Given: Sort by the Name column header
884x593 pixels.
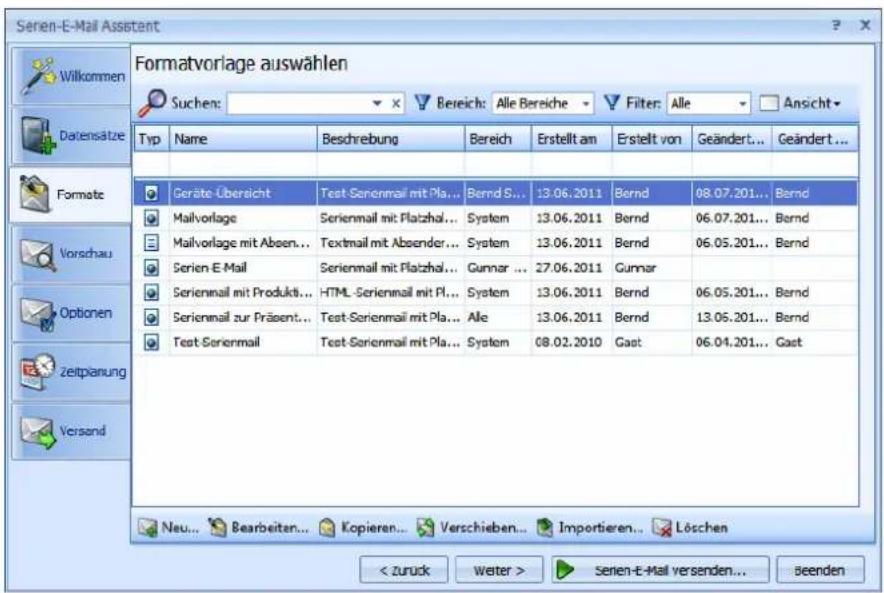Looking at the screenshot, I should tap(243, 139).
